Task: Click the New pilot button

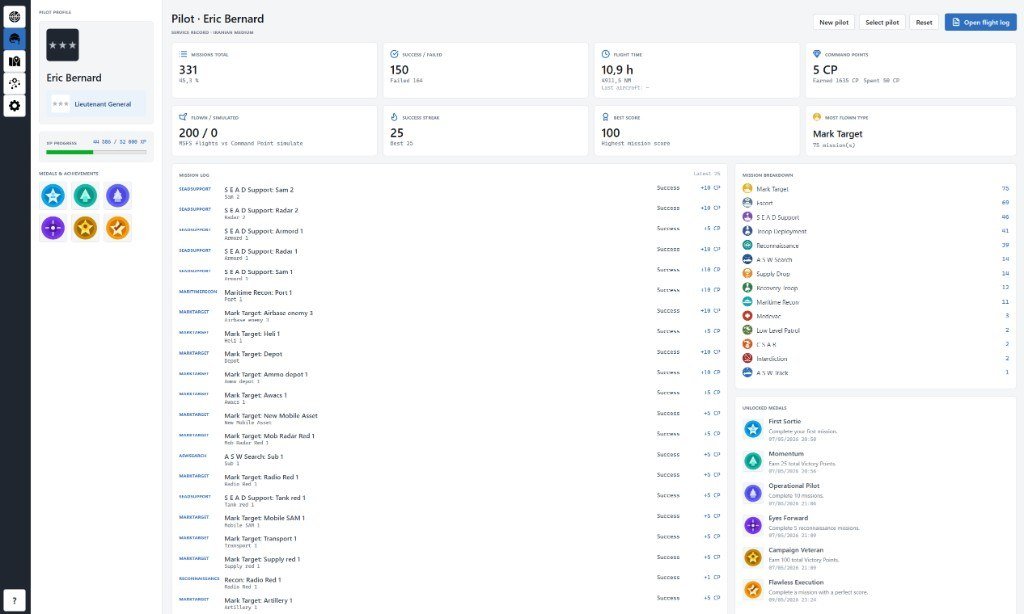Action: point(834,22)
